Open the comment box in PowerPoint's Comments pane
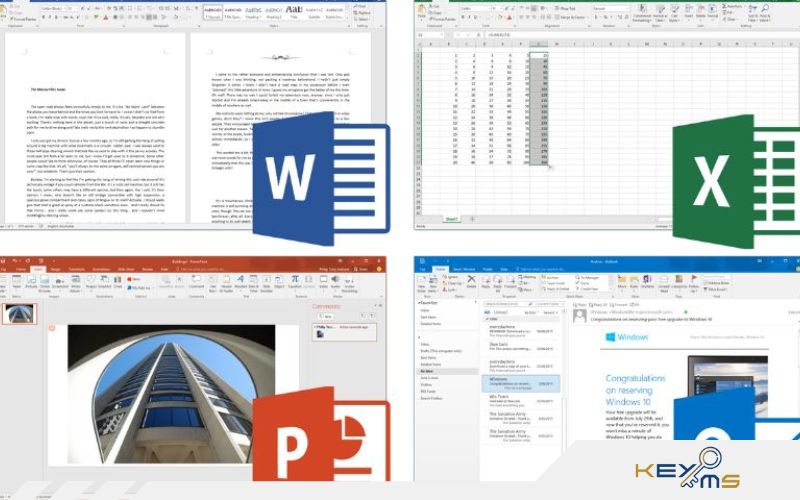Screen dimensions: 800x500 pos(344,332)
